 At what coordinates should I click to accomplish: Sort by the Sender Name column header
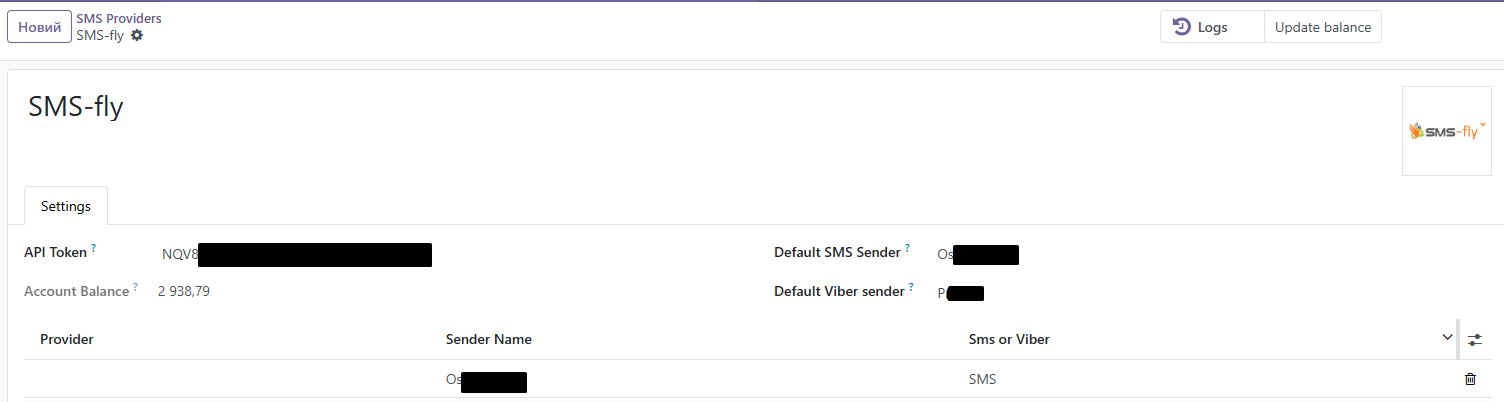click(489, 340)
